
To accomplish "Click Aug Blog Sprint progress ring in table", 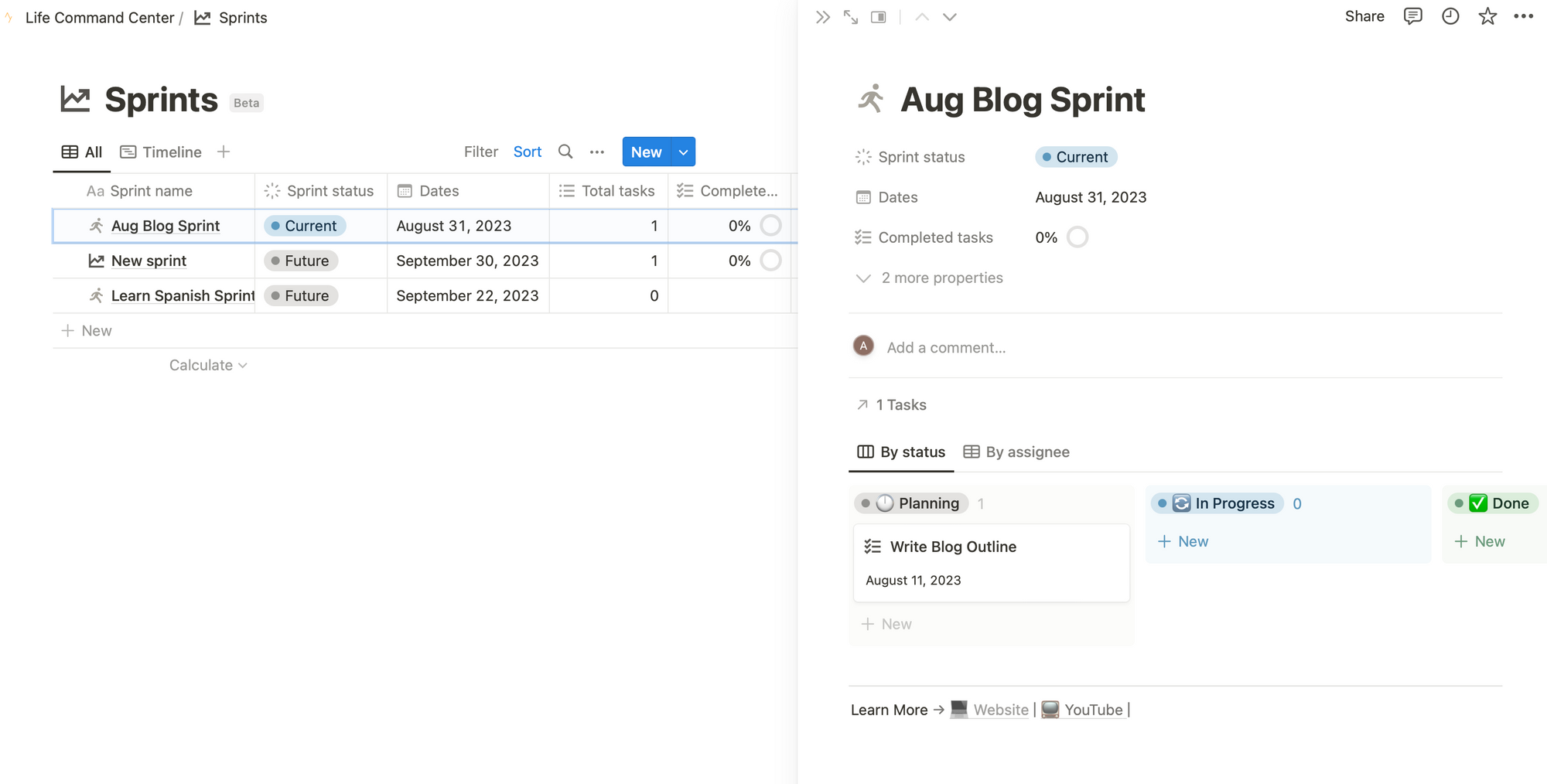I will pyautogui.click(x=770, y=226).
